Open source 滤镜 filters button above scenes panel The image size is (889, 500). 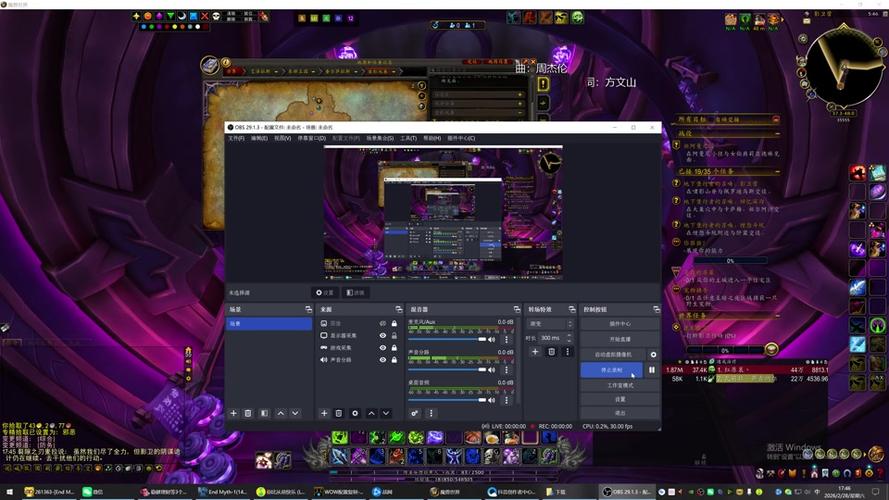click(x=355, y=293)
